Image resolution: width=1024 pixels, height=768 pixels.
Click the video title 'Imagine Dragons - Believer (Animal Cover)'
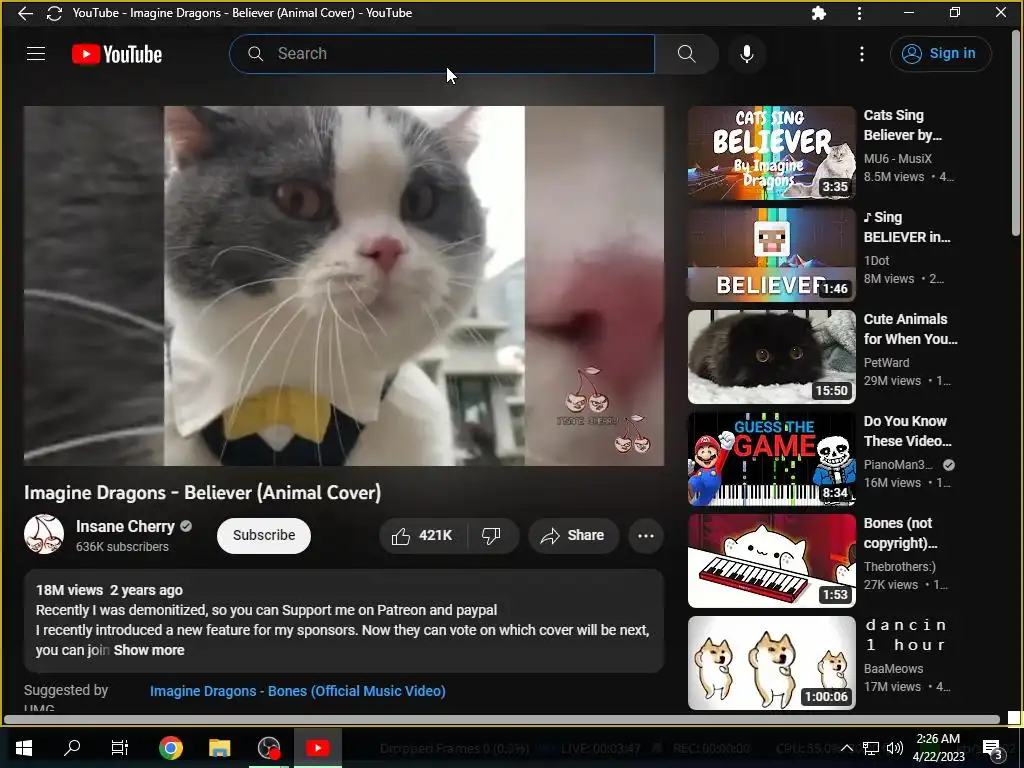click(x=202, y=492)
